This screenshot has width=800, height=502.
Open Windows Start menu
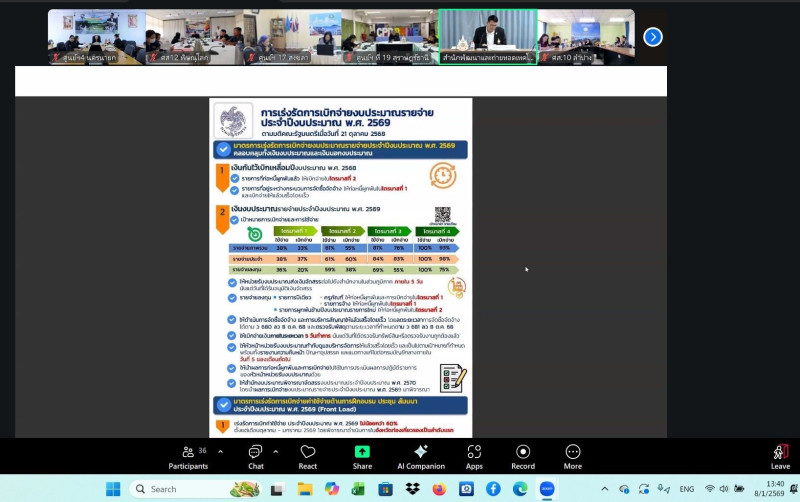113,489
